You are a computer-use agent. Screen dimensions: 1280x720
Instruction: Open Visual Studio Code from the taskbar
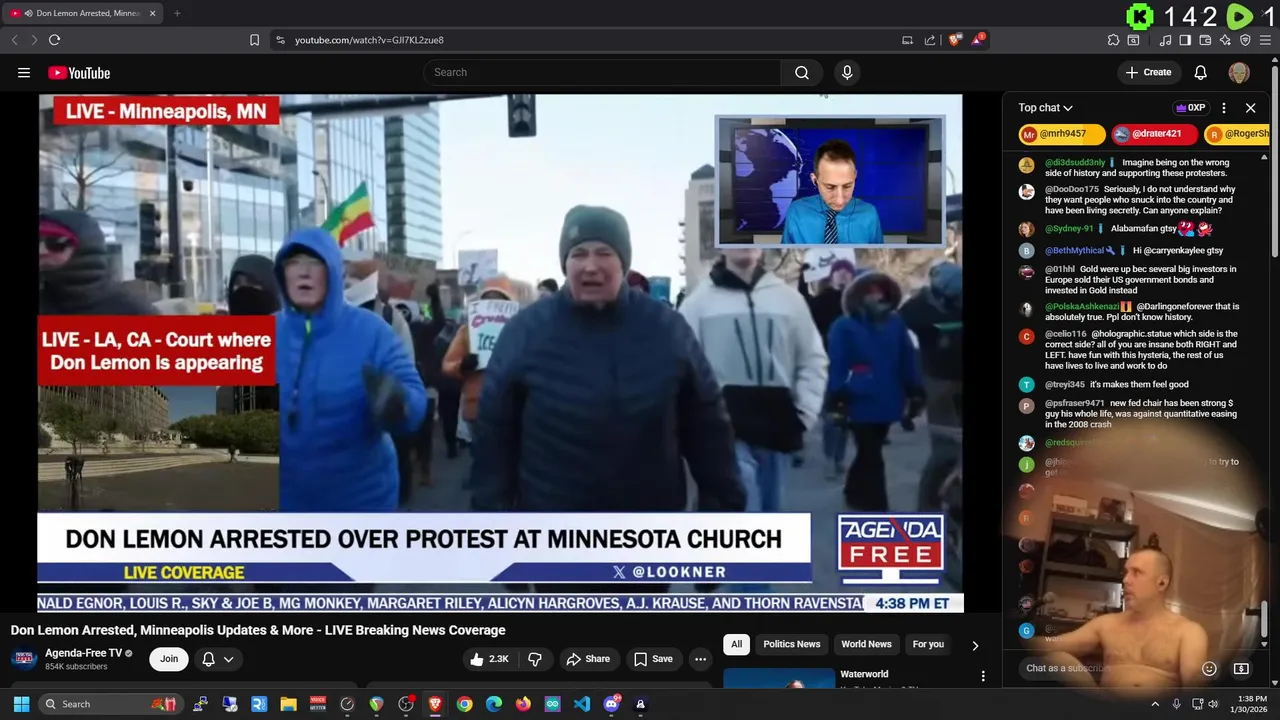582,704
